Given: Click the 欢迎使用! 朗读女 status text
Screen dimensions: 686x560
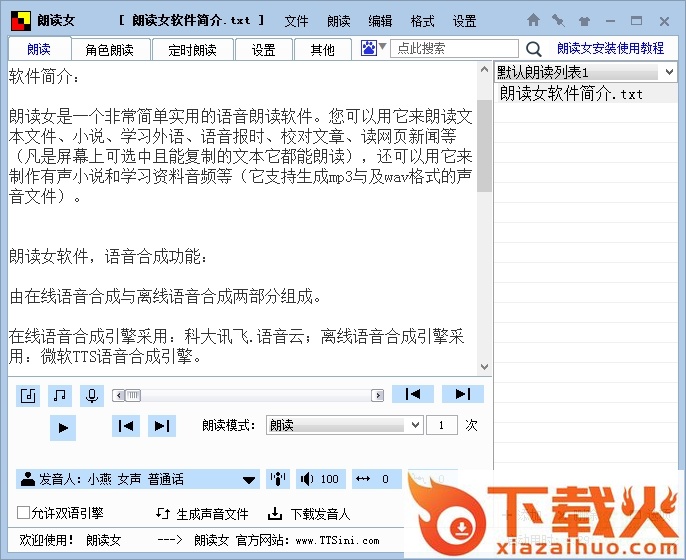Looking at the screenshot, I should (70, 540).
